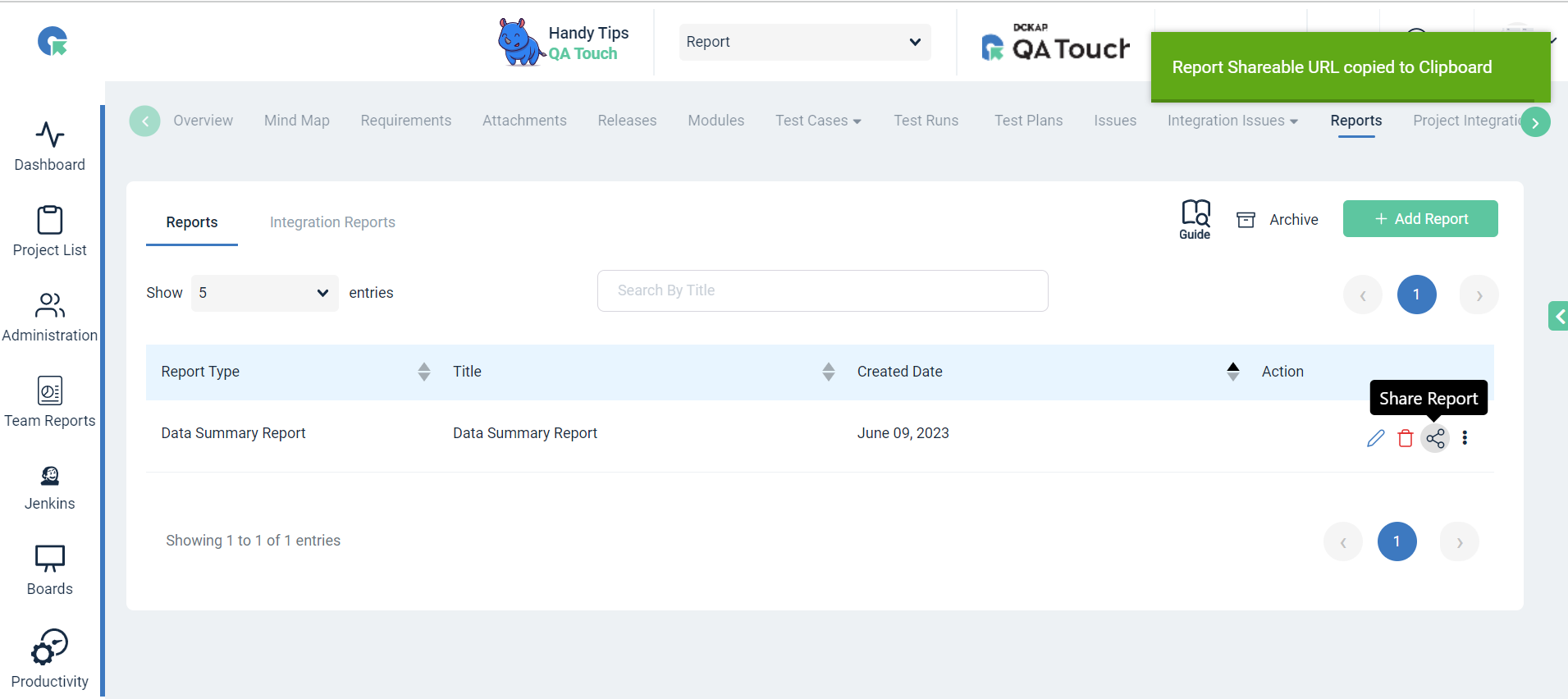Open the Test Plans tab
1568x699 pixels.
point(1029,121)
